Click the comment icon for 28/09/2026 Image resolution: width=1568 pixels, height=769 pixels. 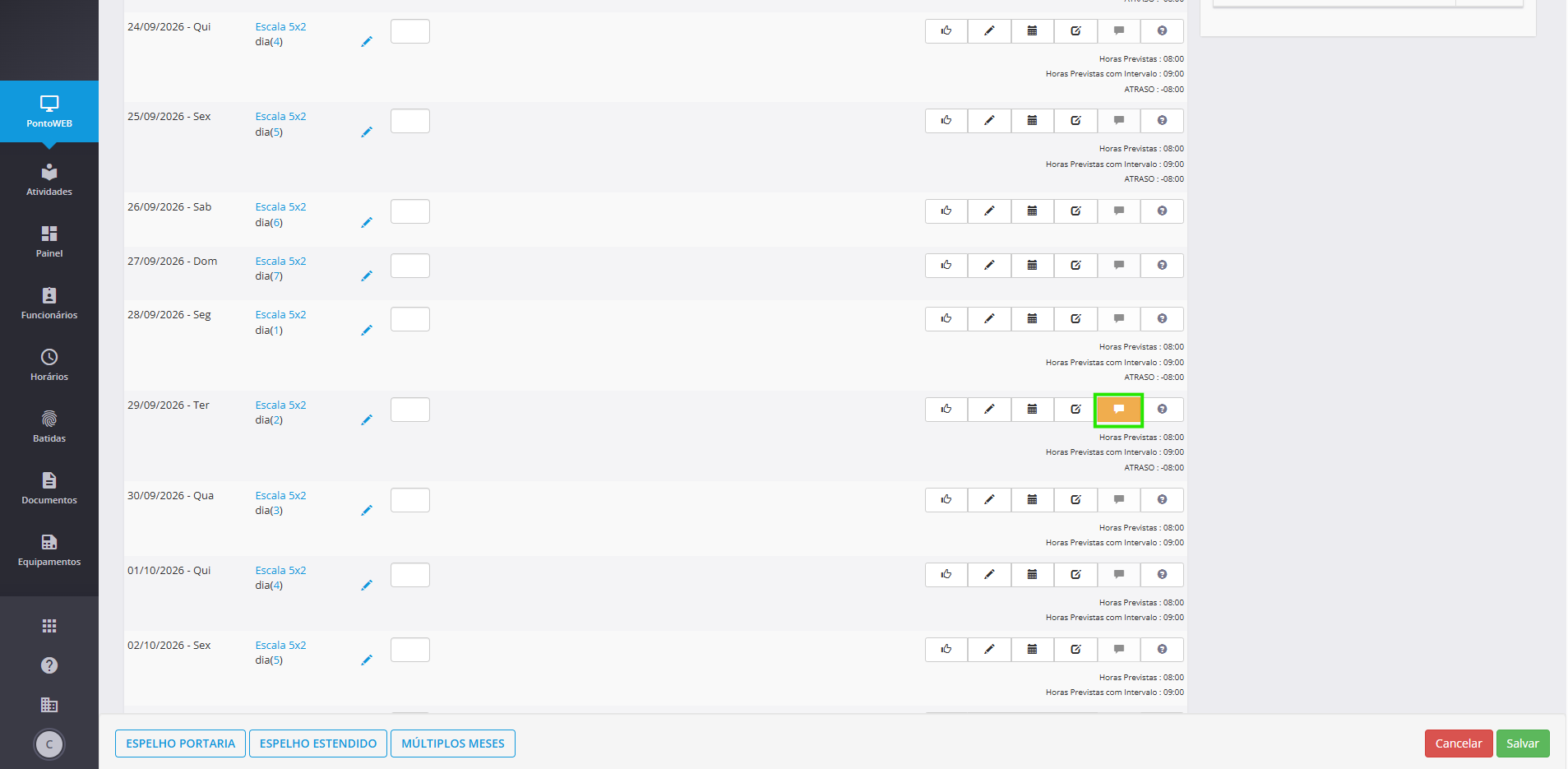pyautogui.click(x=1119, y=319)
